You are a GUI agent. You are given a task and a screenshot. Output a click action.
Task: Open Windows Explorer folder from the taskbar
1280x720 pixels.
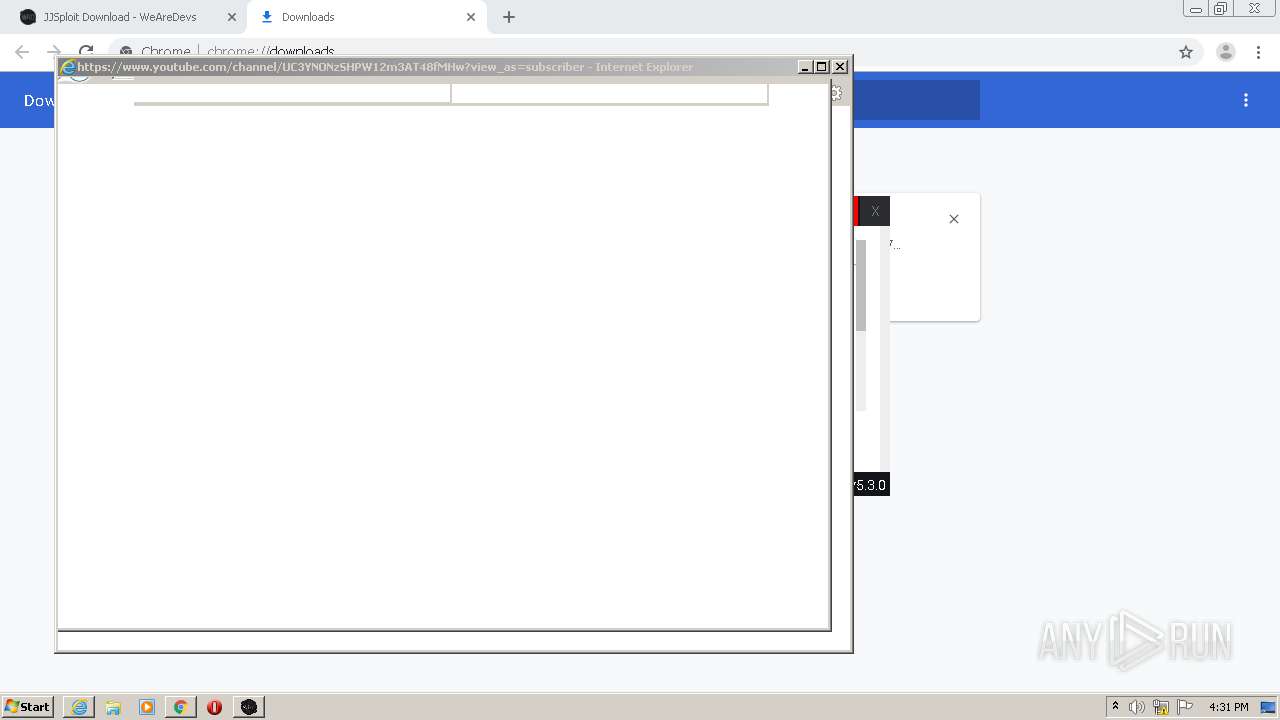pyautogui.click(x=113, y=707)
